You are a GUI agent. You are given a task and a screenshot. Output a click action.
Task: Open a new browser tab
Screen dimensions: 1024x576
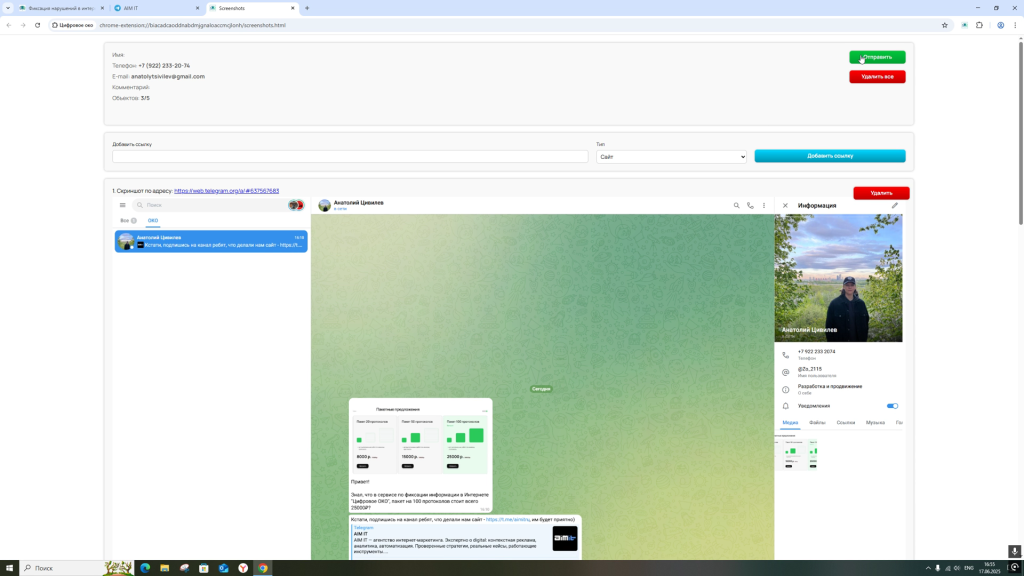[307, 8]
